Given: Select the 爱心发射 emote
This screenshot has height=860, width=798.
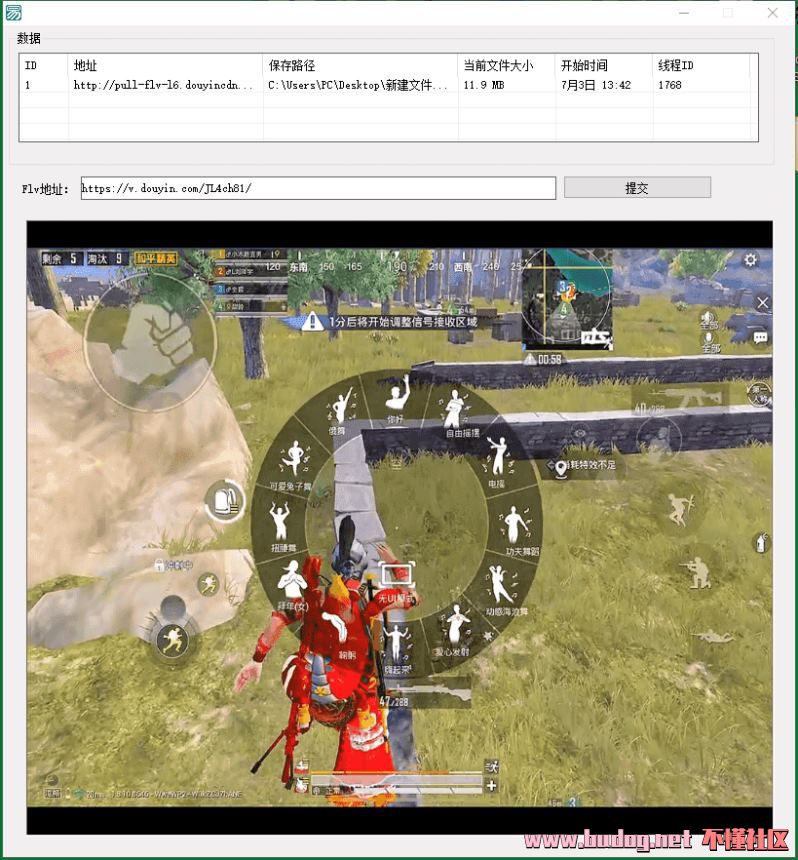Looking at the screenshot, I should click(455, 630).
